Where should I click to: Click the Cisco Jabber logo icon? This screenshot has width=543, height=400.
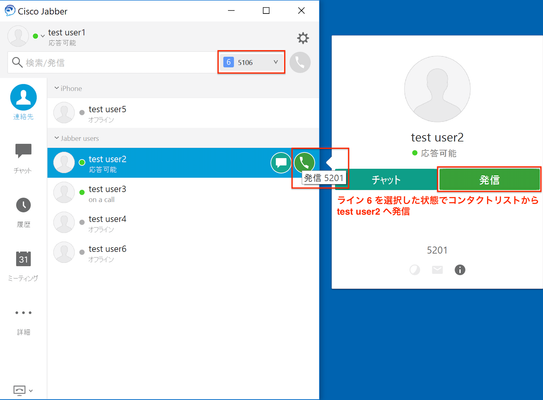click(x=10, y=11)
